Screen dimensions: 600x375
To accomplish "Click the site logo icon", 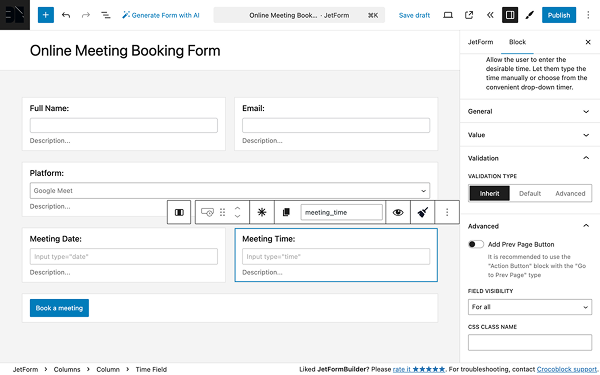I will 15,15.
